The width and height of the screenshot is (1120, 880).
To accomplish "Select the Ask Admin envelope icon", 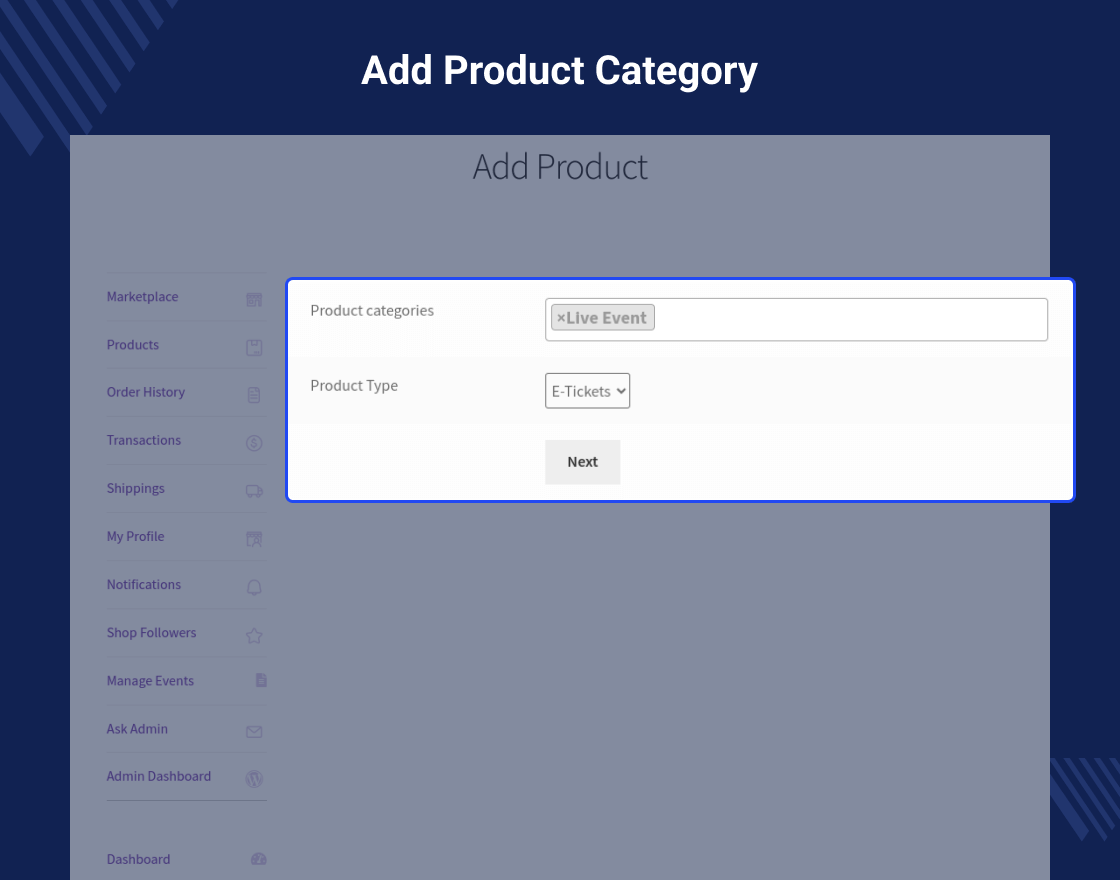I will [x=253, y=730].
